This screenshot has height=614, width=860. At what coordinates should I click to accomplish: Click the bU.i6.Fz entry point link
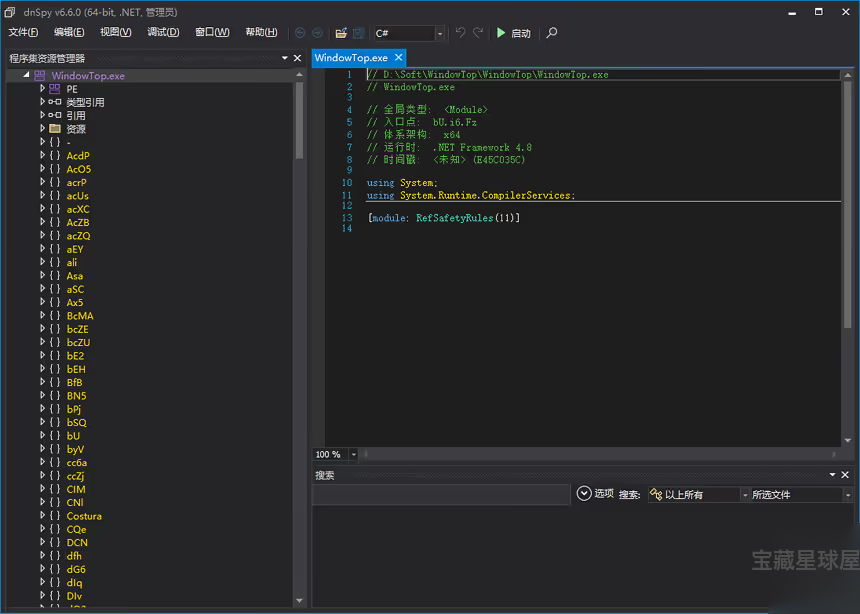pyautogui.click(x=454, y=122)
